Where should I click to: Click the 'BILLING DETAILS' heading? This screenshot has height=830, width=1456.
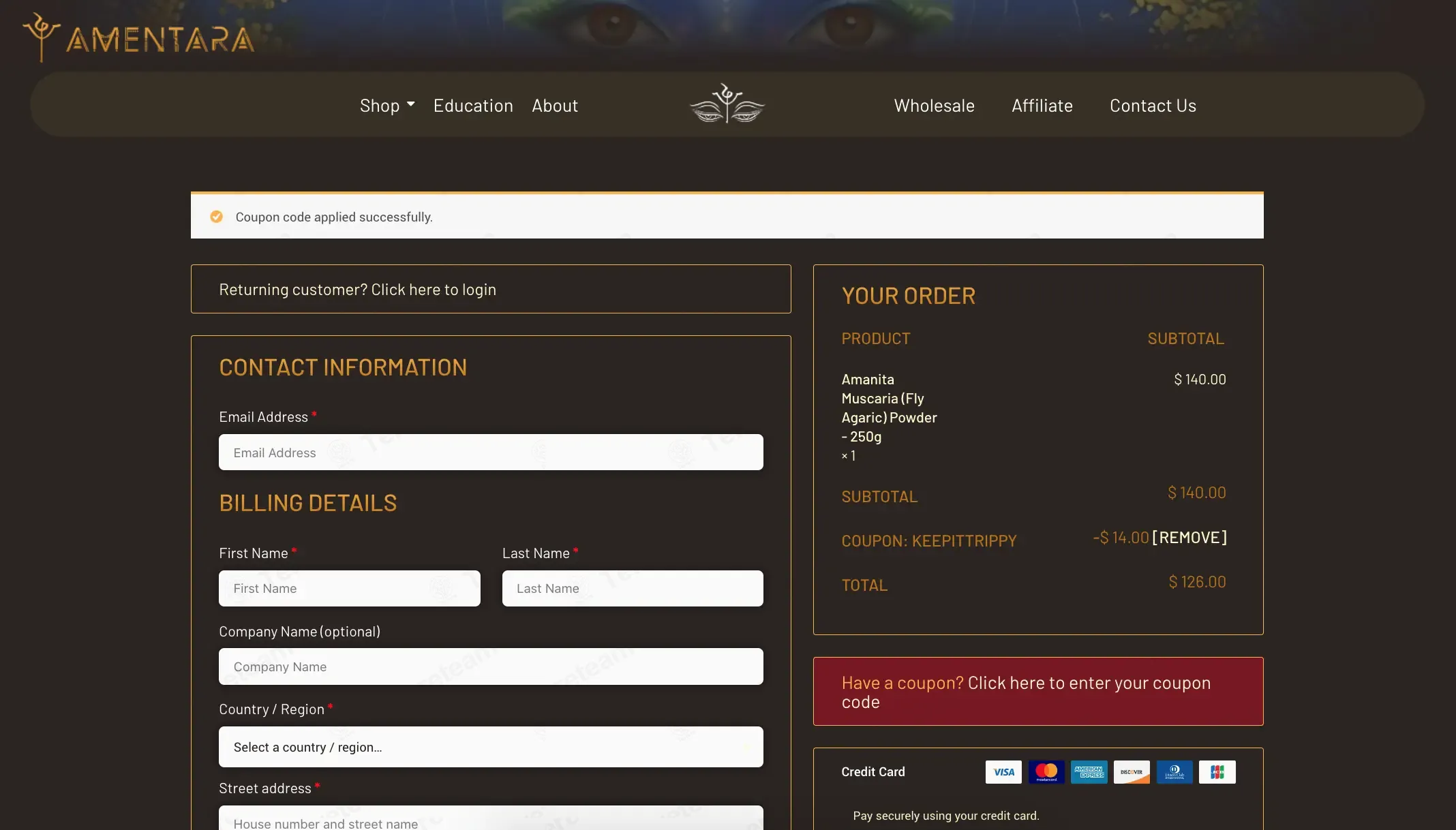(x=308, y=503)
